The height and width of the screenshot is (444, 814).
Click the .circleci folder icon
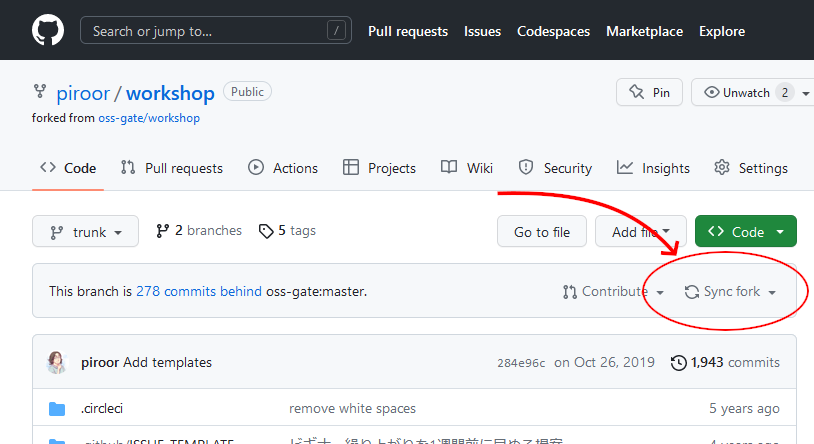pos(57,409)
